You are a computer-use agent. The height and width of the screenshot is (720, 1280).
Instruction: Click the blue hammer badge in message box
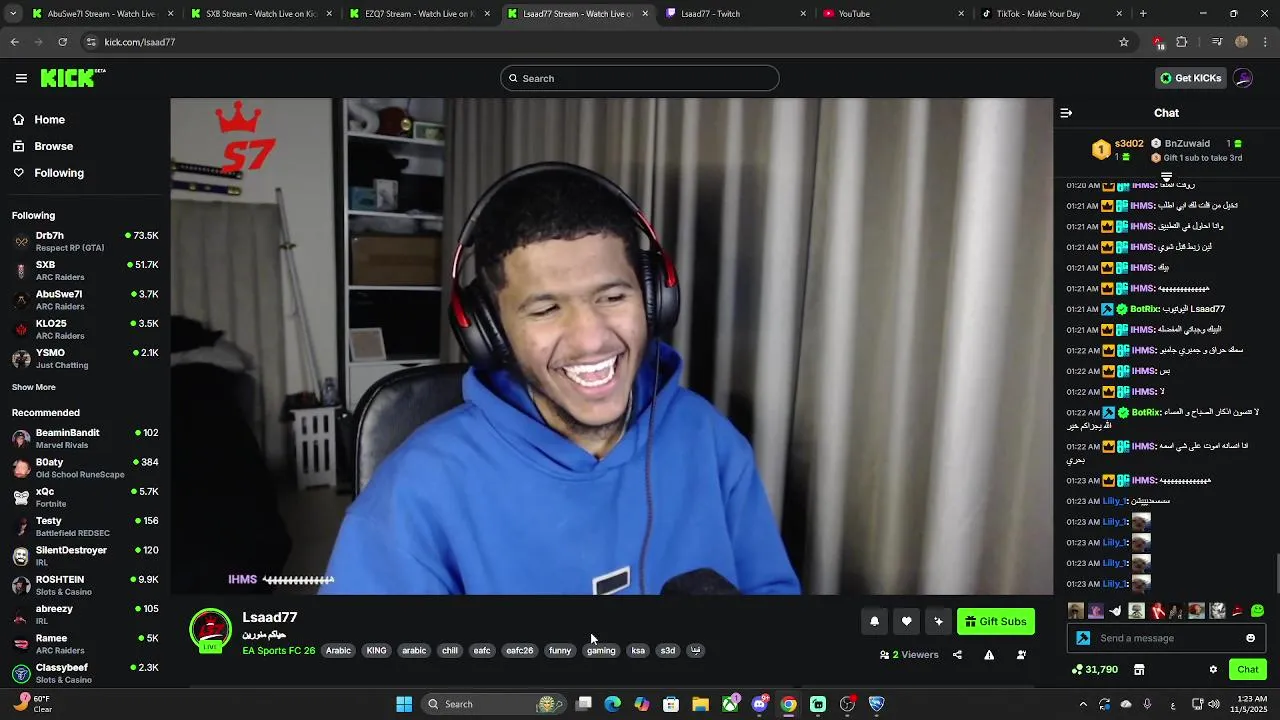click(x=1083, y=638)
